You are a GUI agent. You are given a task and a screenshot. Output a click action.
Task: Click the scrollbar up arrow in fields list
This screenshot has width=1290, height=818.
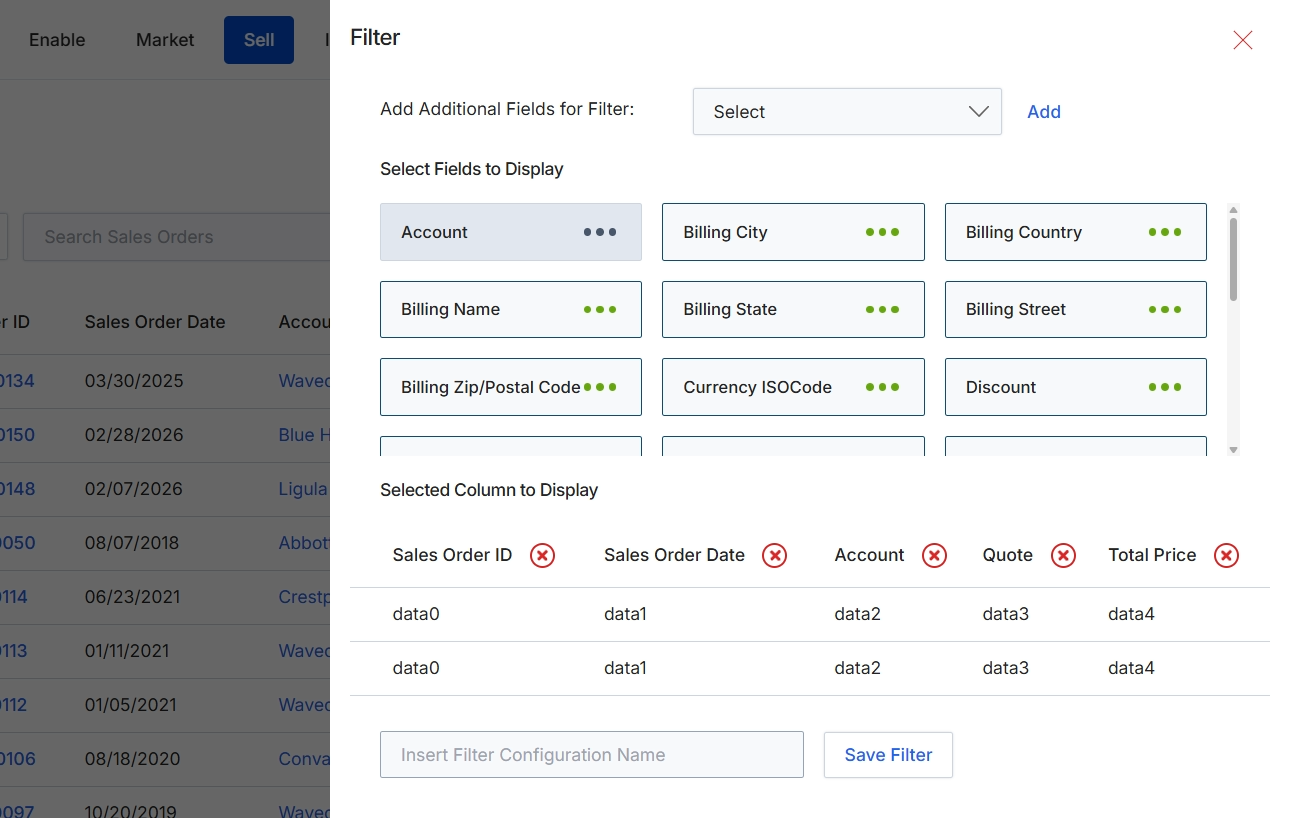1233,210
